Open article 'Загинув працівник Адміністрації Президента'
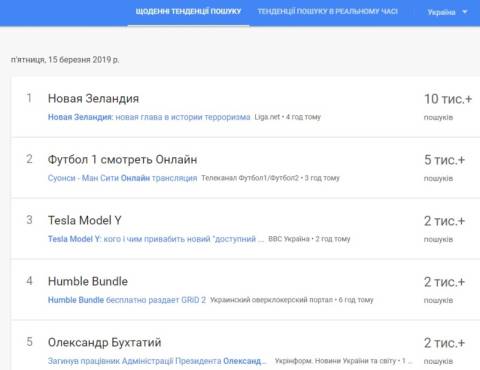480x370 pixels. [x=157, y=361]
